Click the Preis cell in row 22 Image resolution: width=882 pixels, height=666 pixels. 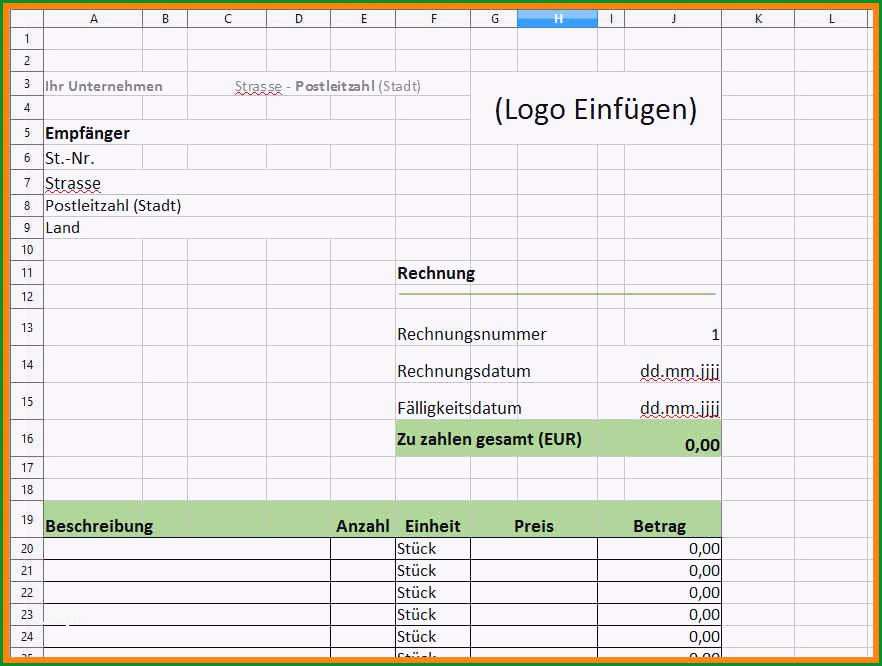534,592
